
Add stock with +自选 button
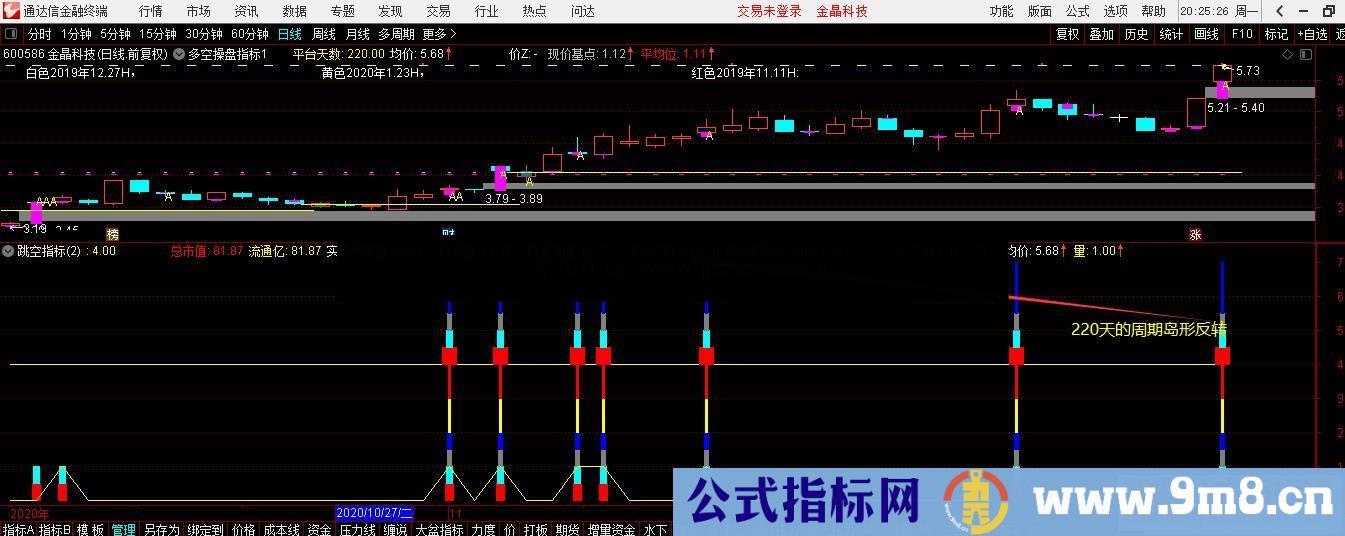[1312, 34]
